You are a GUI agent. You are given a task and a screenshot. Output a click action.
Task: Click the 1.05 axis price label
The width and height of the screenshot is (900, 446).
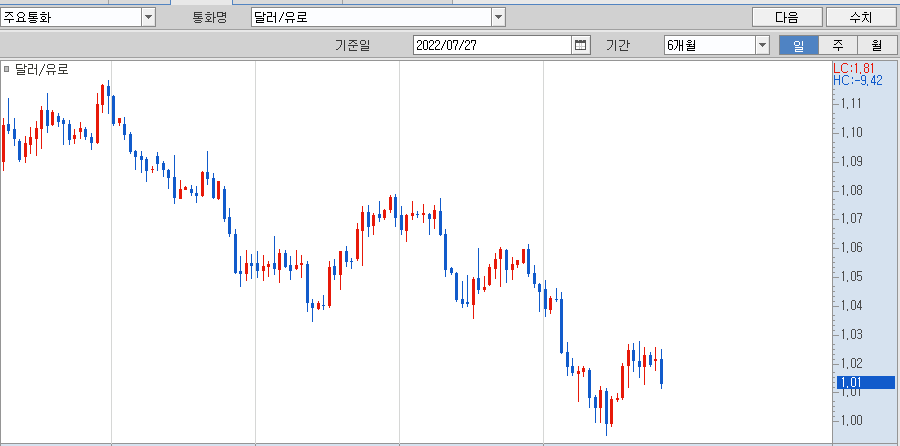(851, 277)
